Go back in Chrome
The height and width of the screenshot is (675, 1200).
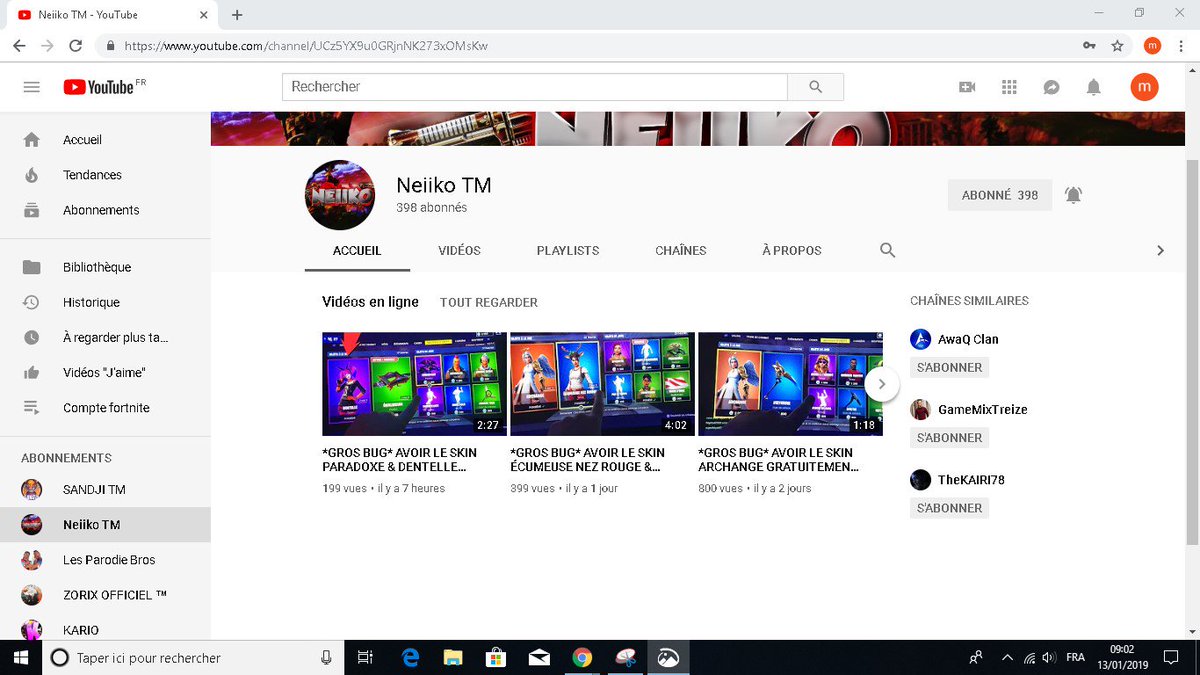(19, 46)
